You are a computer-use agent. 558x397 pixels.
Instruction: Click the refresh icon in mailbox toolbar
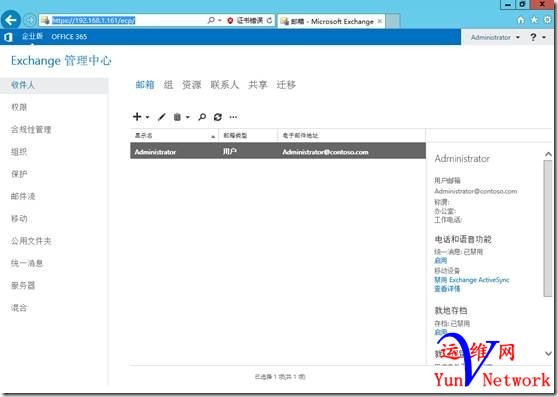[x=218, y=117]
